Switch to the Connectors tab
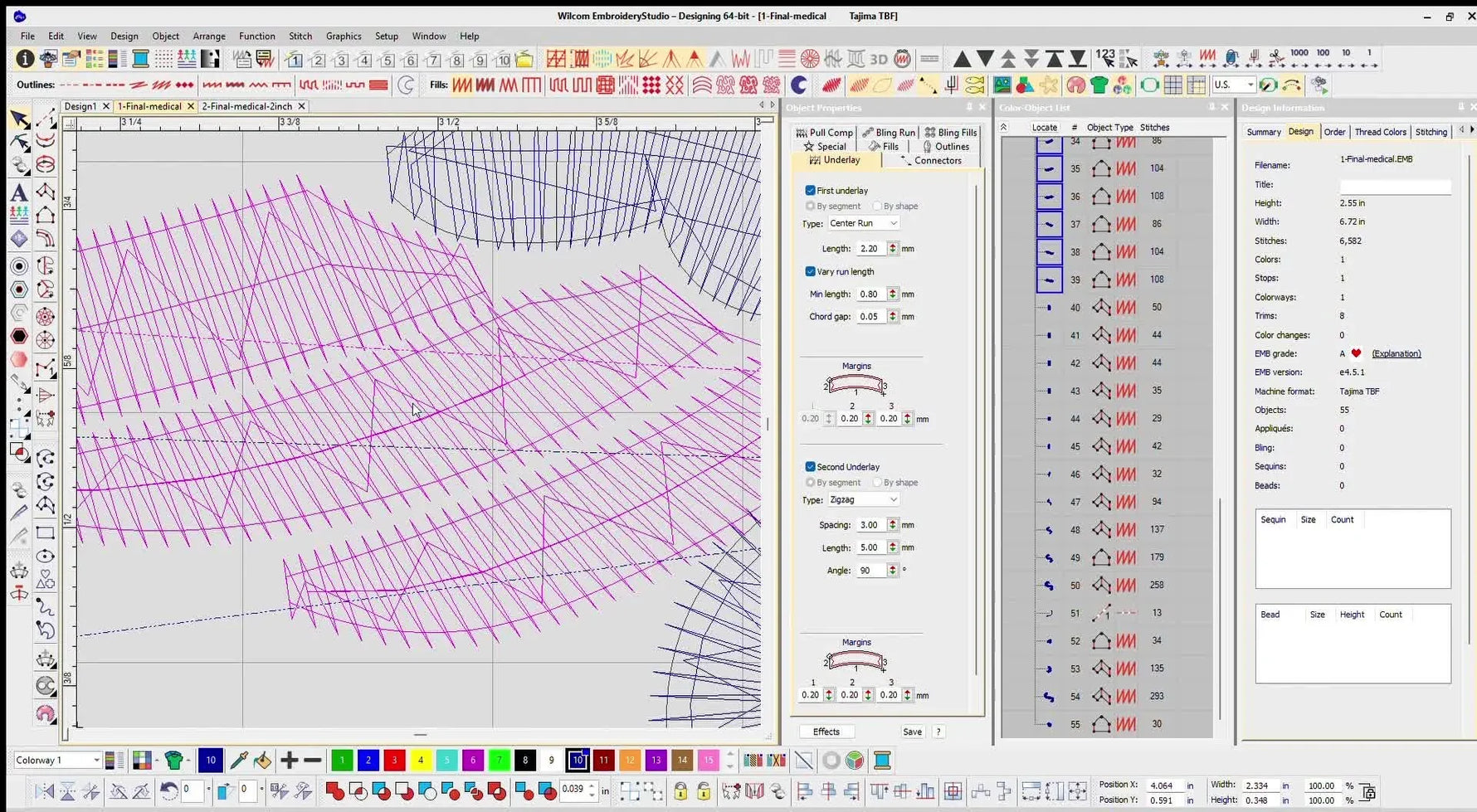The height and width of the screenshot is (812, 1477). 931,160
